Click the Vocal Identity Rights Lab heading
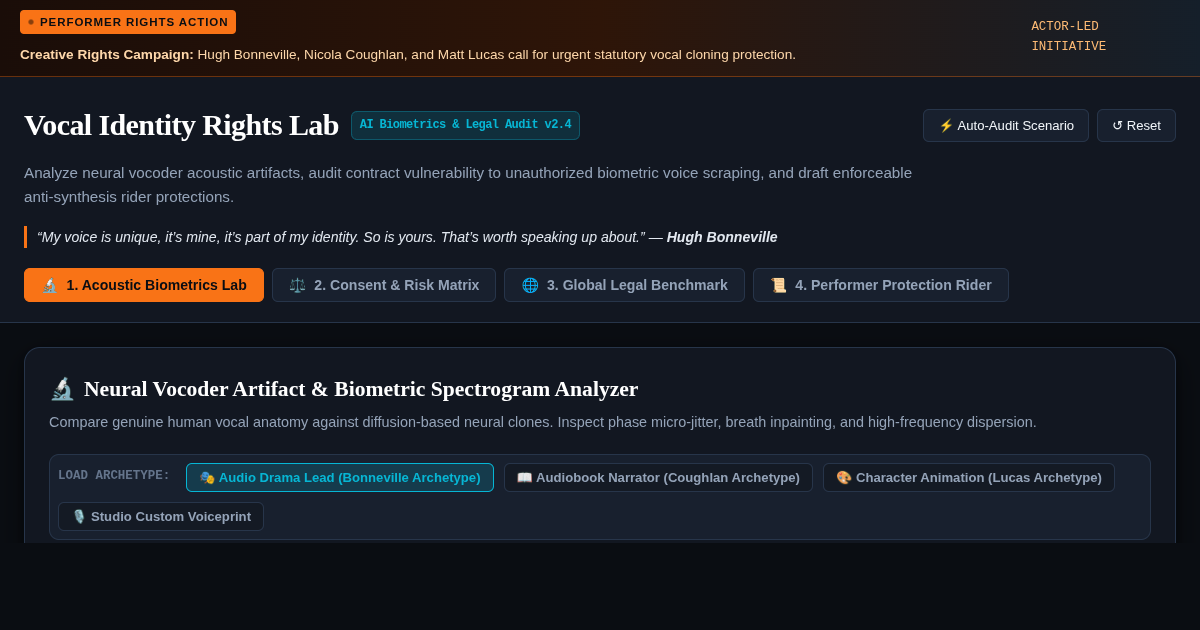Screen dimensions: 1200x630 pyautogui.click(x=181, y=125)
